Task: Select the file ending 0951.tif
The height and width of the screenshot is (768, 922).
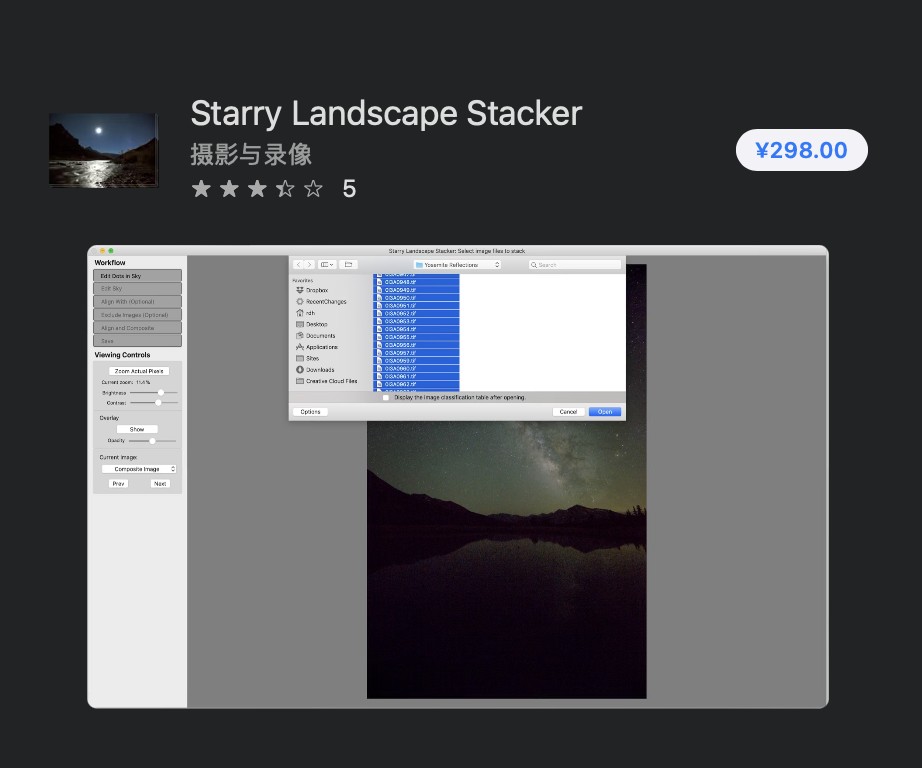Action: tap(416, 306)
